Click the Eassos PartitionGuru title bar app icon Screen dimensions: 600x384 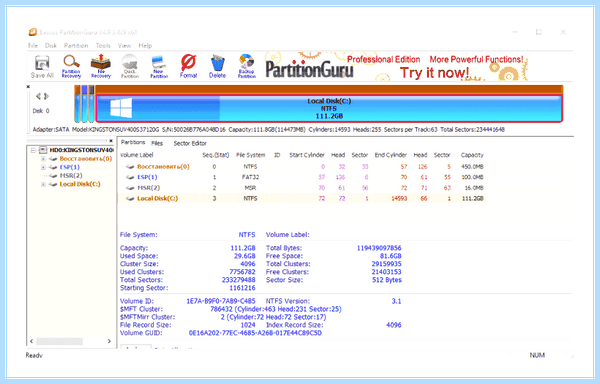[33, 32]
